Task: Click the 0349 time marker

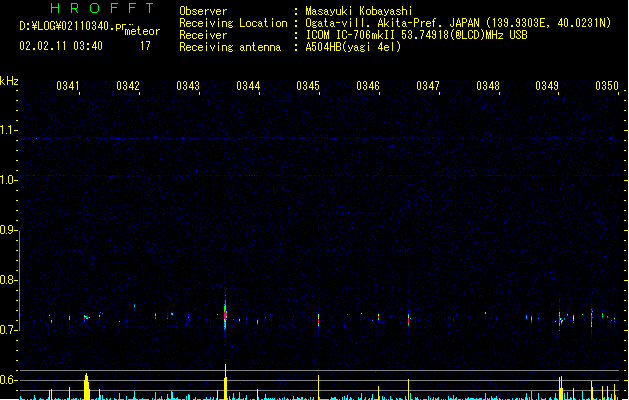Action: (547, 86)
